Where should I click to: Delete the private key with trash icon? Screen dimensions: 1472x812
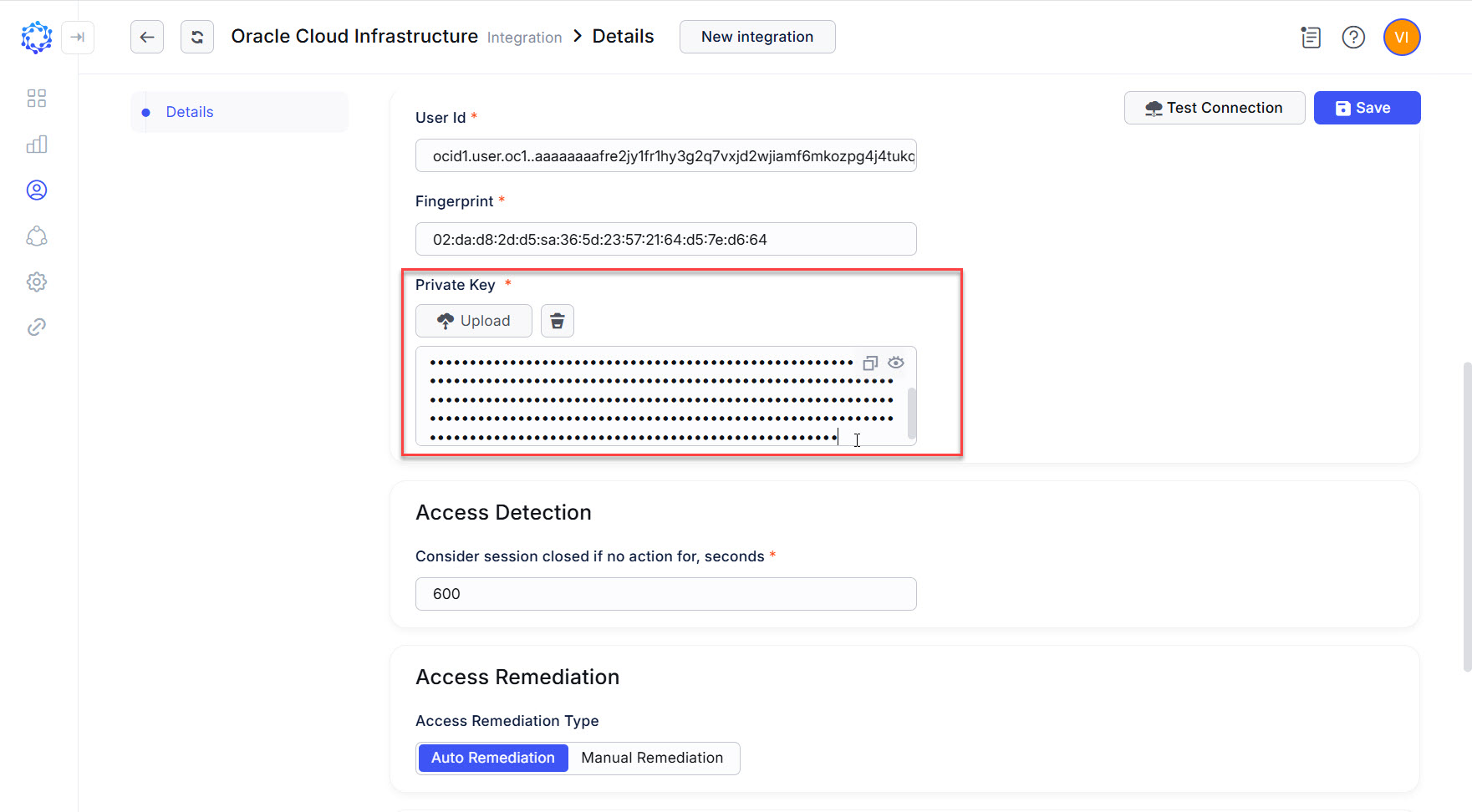558,321
